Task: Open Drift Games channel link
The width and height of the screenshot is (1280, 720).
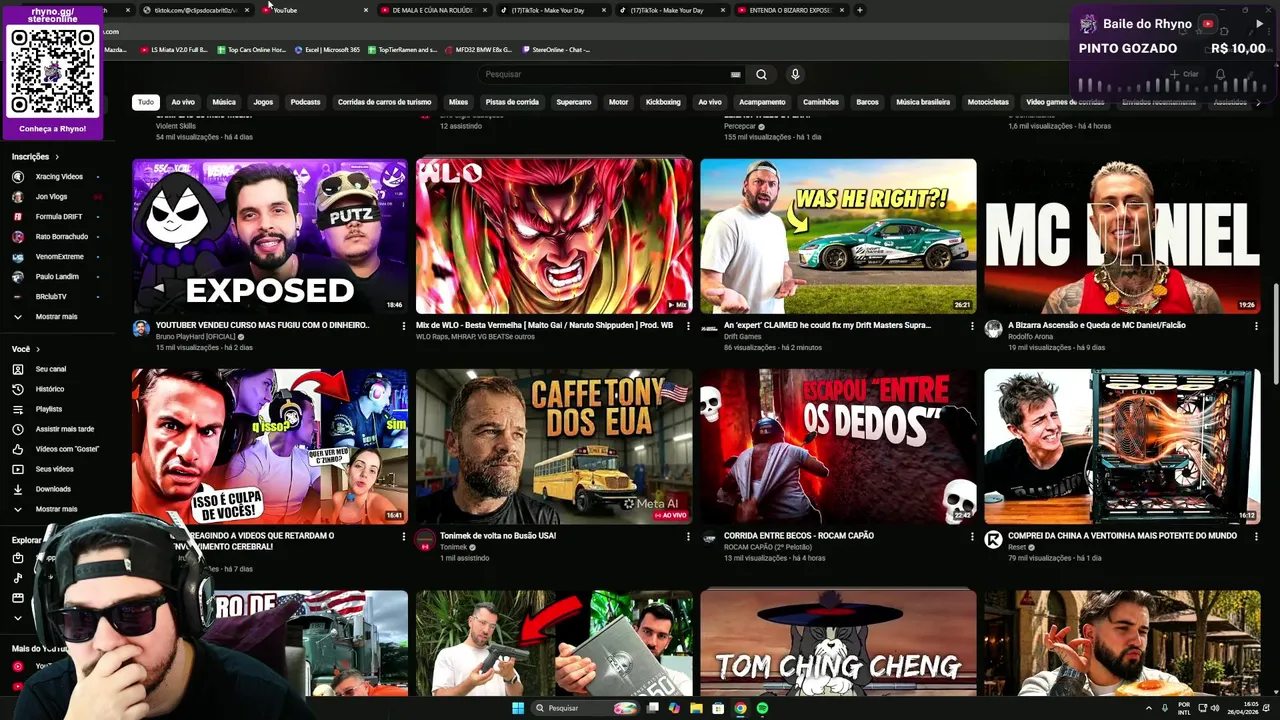Action: click(x=743, y=336)
